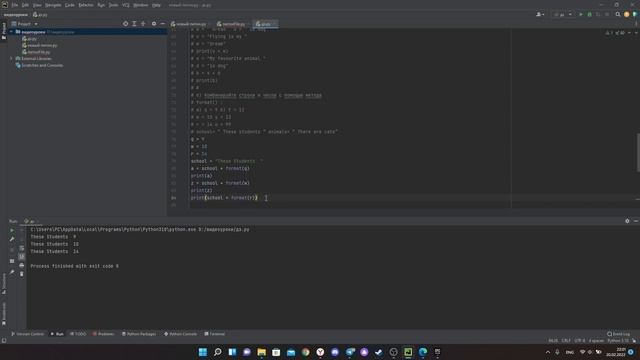Open Project panel options gear
This screenshot has width=640, height=360.
point(154,24)
